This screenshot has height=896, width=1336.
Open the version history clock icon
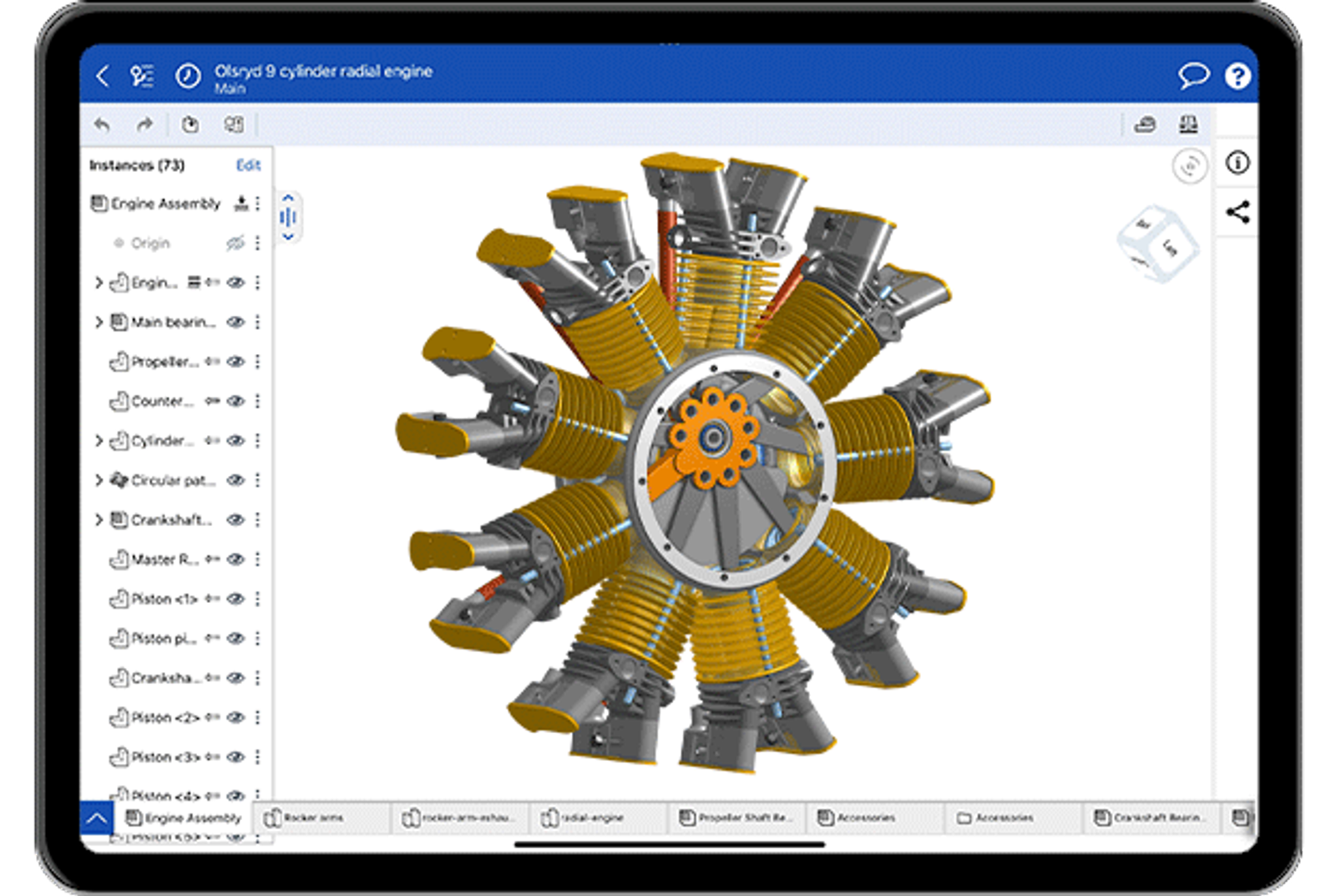(x=188, y=73)
